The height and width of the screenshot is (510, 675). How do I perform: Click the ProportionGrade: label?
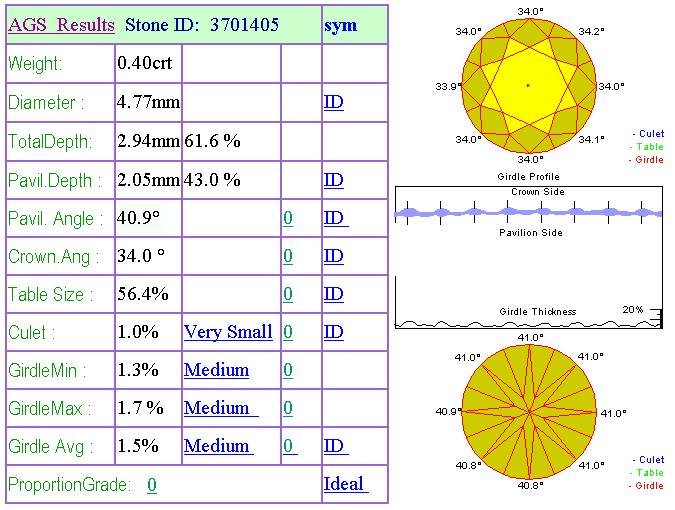coord(69,485)
